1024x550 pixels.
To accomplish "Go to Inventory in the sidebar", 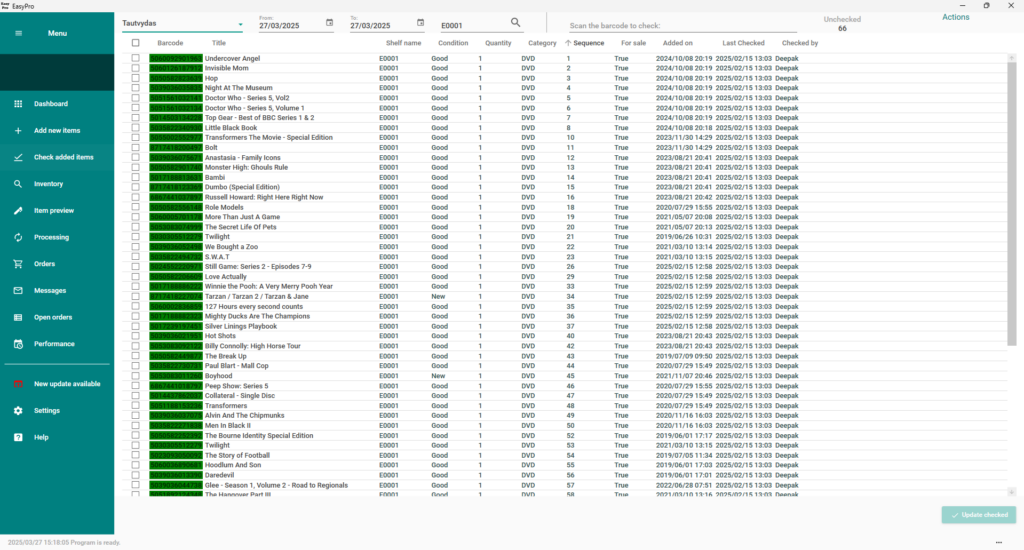I will [48, 184].
